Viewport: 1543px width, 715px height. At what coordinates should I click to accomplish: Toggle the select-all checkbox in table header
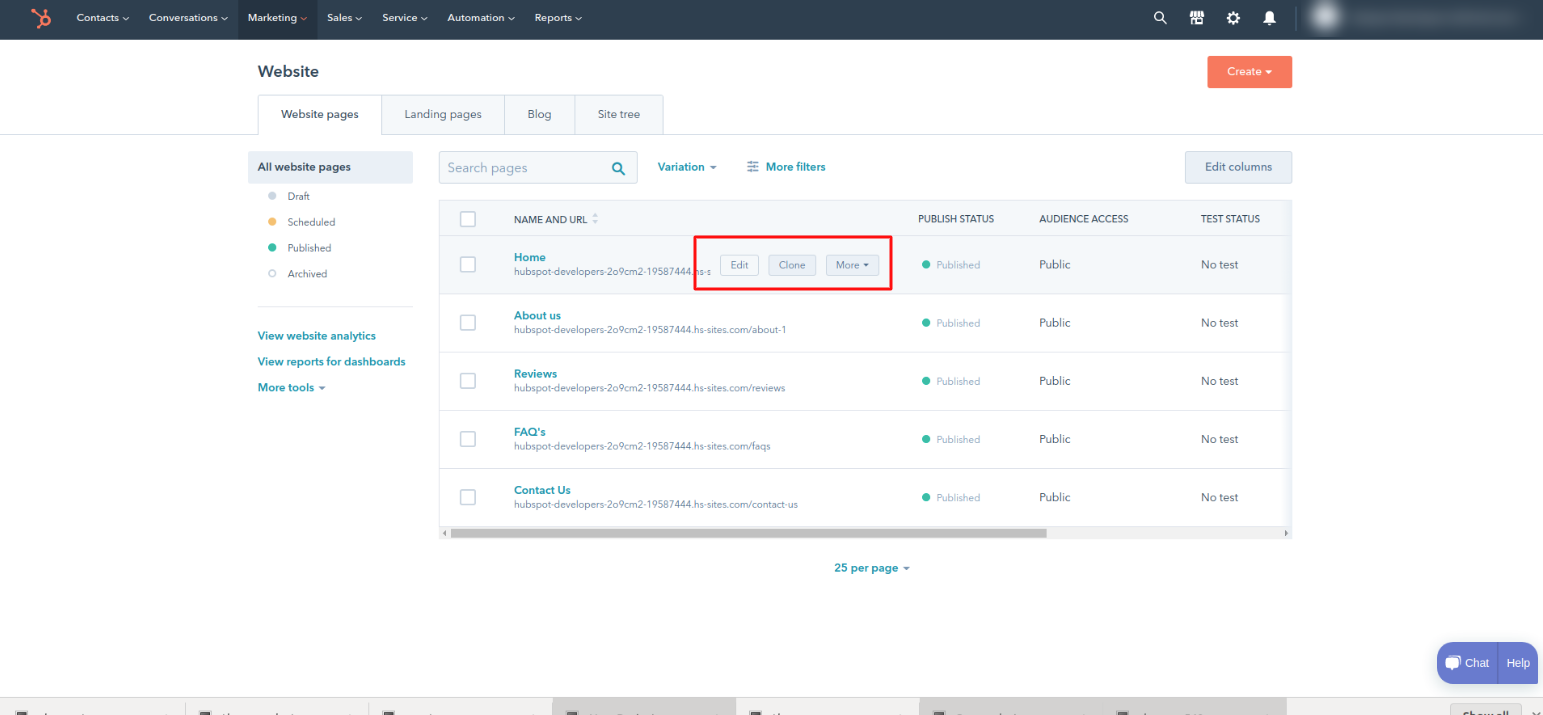[468, 219]
